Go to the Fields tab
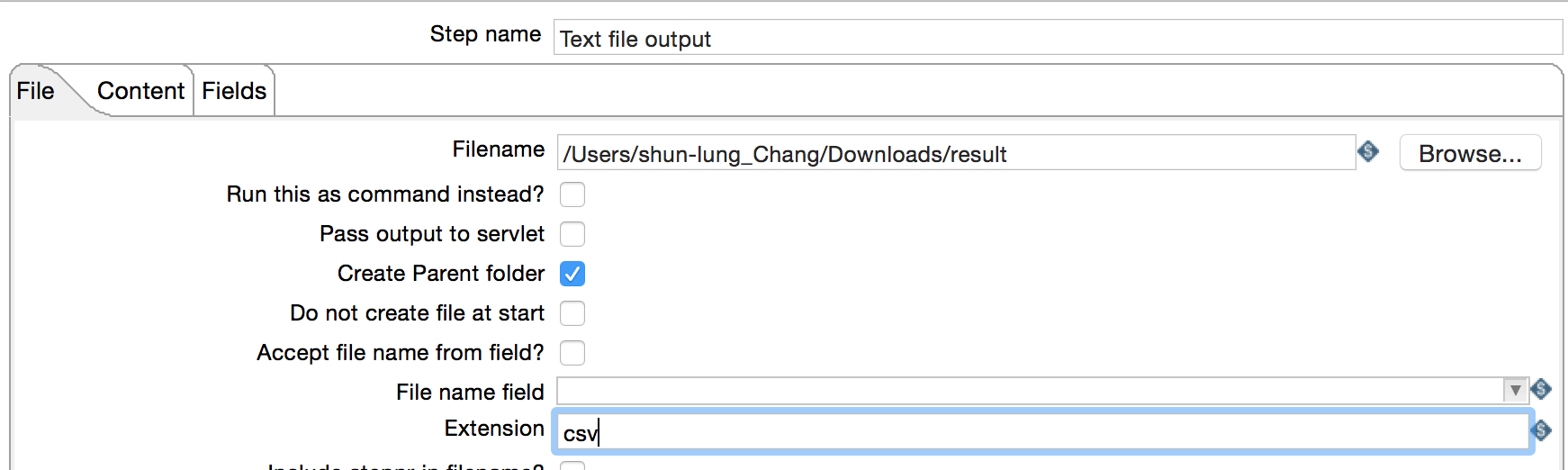Viewport: 1568px width, 470px height. pyautogui.click(x=234, y=91)
